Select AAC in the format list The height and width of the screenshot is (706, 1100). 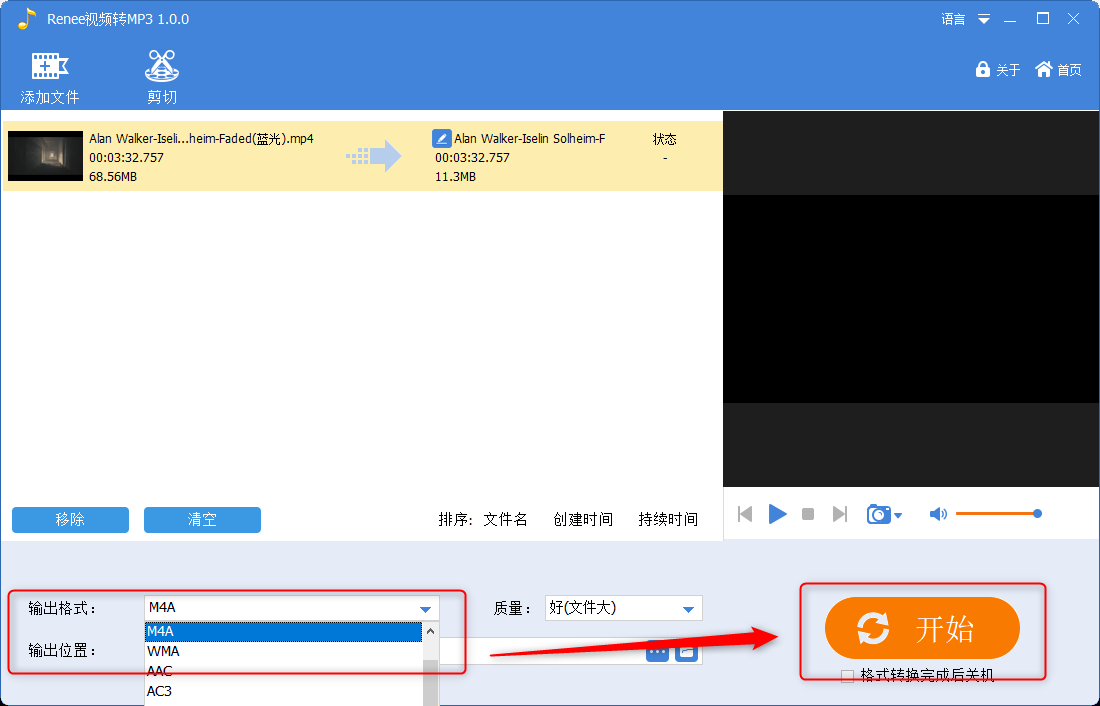[283, 671]
